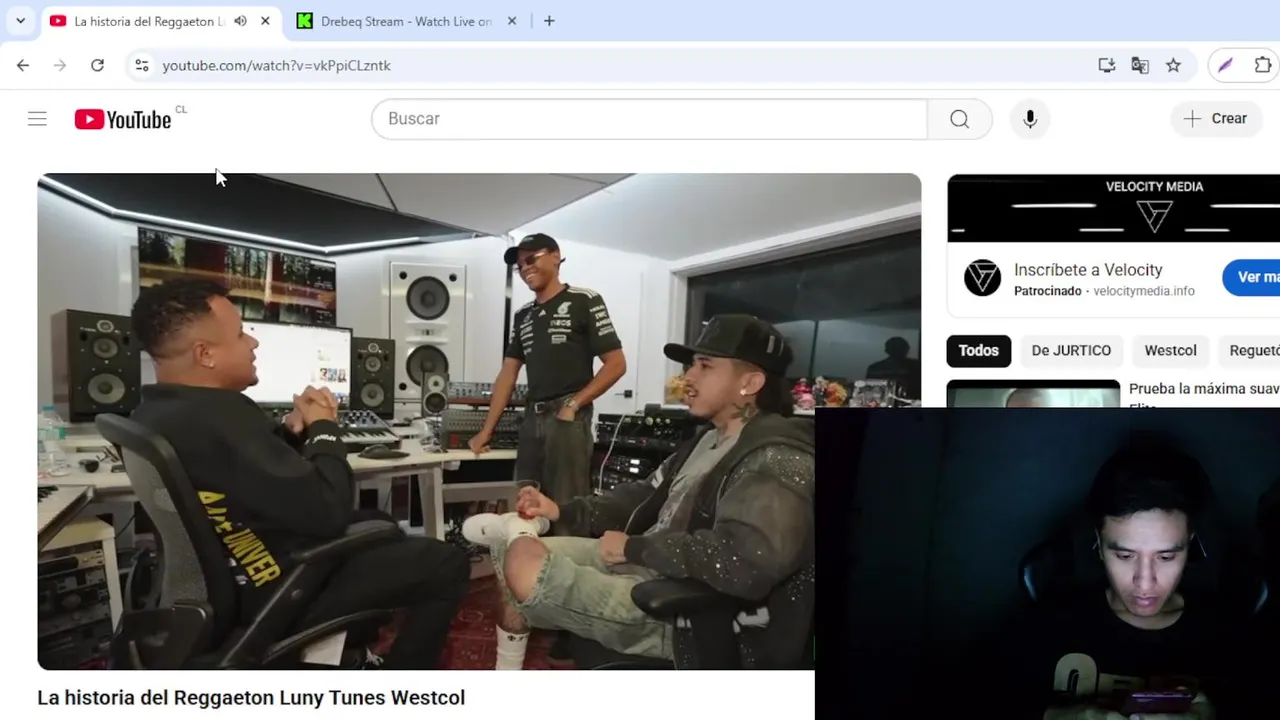This screenshot has width=1280, height=720.
Task: Open the purple pen extension icon
Action: point(1226,65)
